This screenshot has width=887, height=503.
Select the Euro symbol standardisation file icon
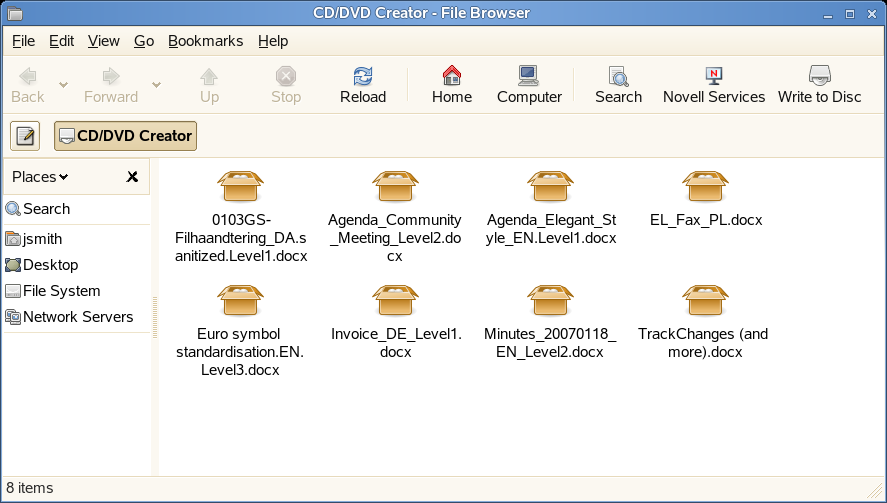(240, 300)
